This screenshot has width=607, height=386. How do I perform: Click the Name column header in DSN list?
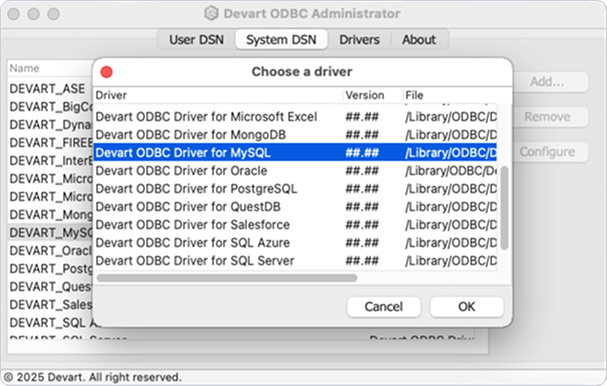click(50, 68)
